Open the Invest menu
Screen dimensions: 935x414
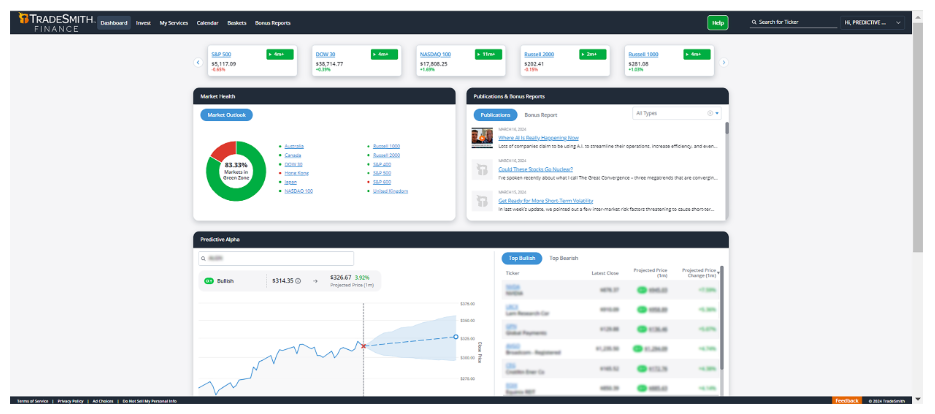click(143, 23)
